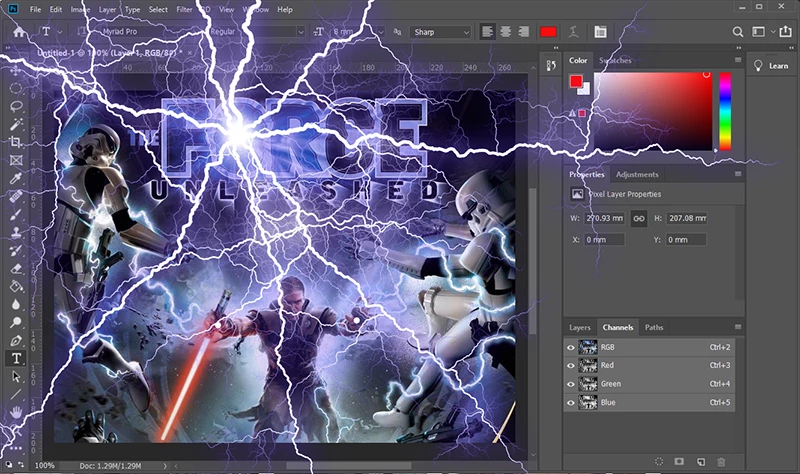Open the Color panel flyout menu
This screenshot has height=474, width=800.
(738, 60)
